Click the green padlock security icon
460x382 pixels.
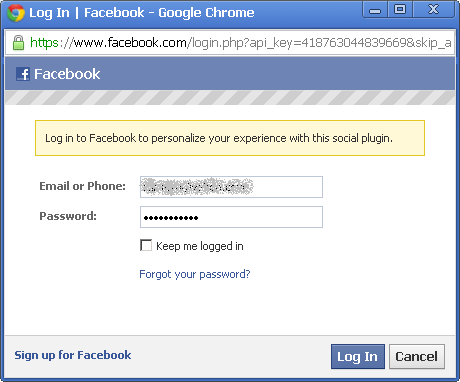tap(18, 43)
